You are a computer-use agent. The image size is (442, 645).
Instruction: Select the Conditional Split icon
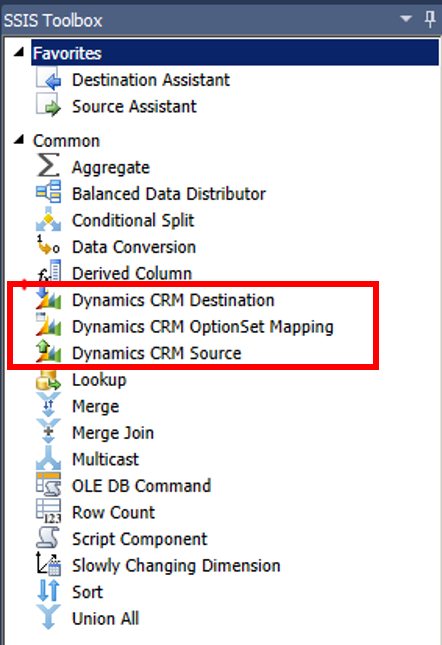pyautogui.click(x=49, y=219)
